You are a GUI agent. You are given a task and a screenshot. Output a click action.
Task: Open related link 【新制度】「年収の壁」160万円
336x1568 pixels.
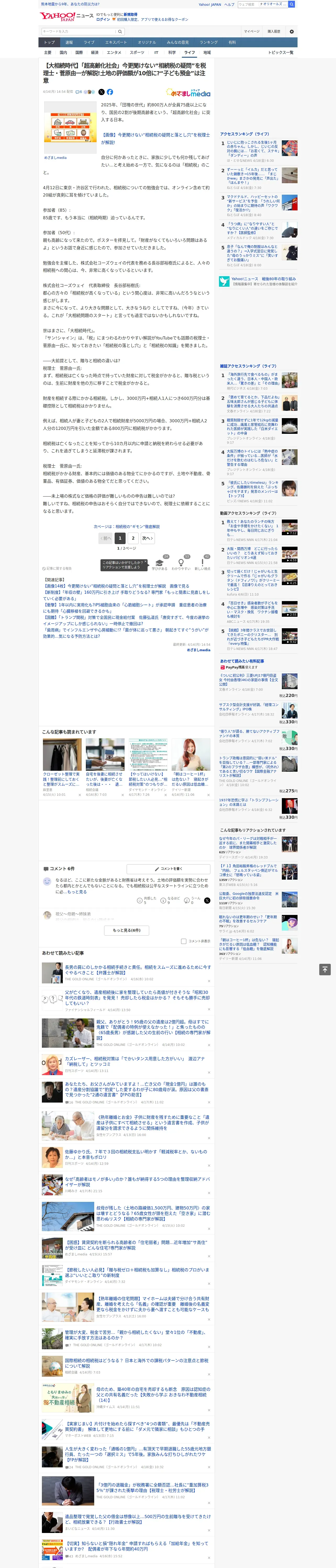(x=126, y=596)
